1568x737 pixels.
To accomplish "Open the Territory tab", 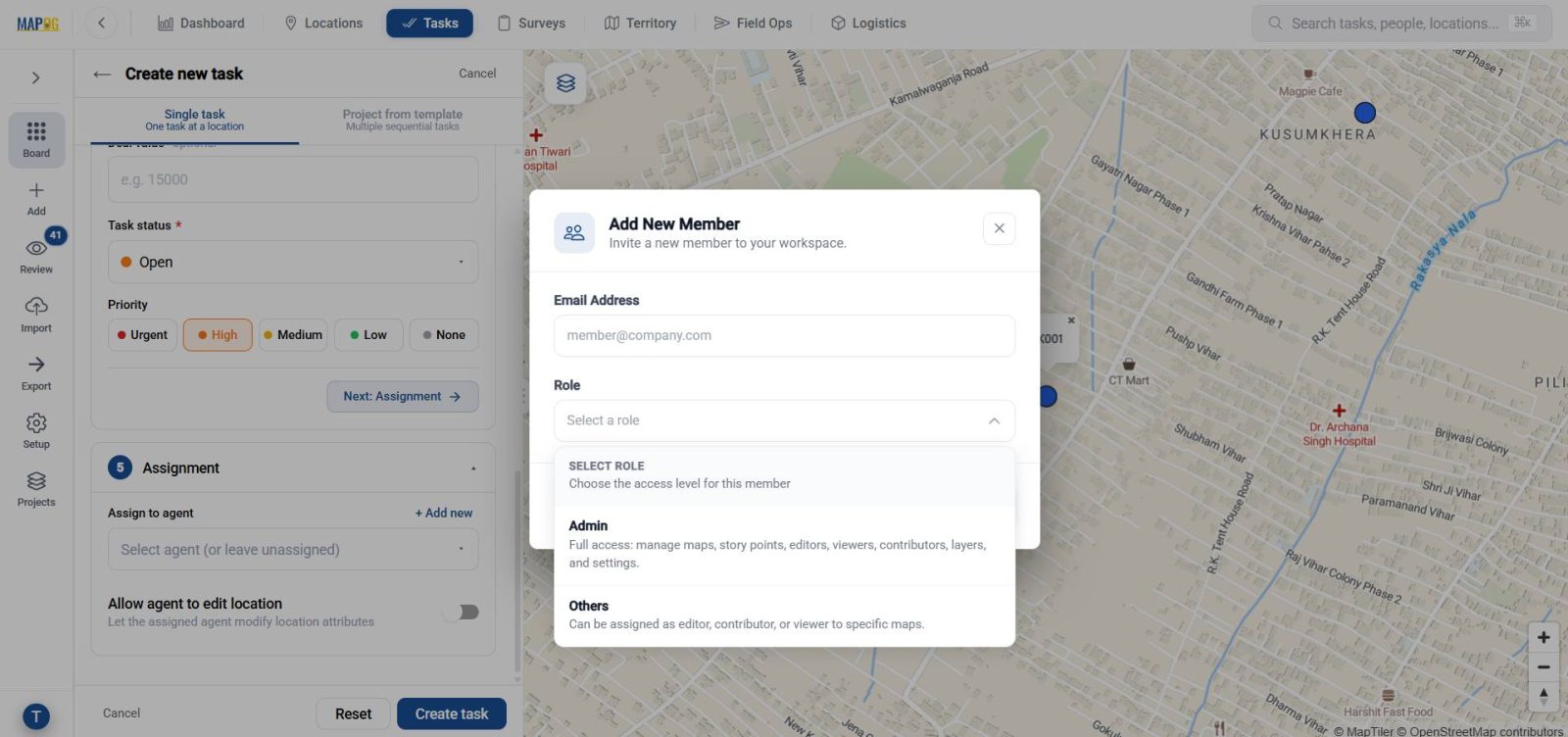I will coord(640,23).
